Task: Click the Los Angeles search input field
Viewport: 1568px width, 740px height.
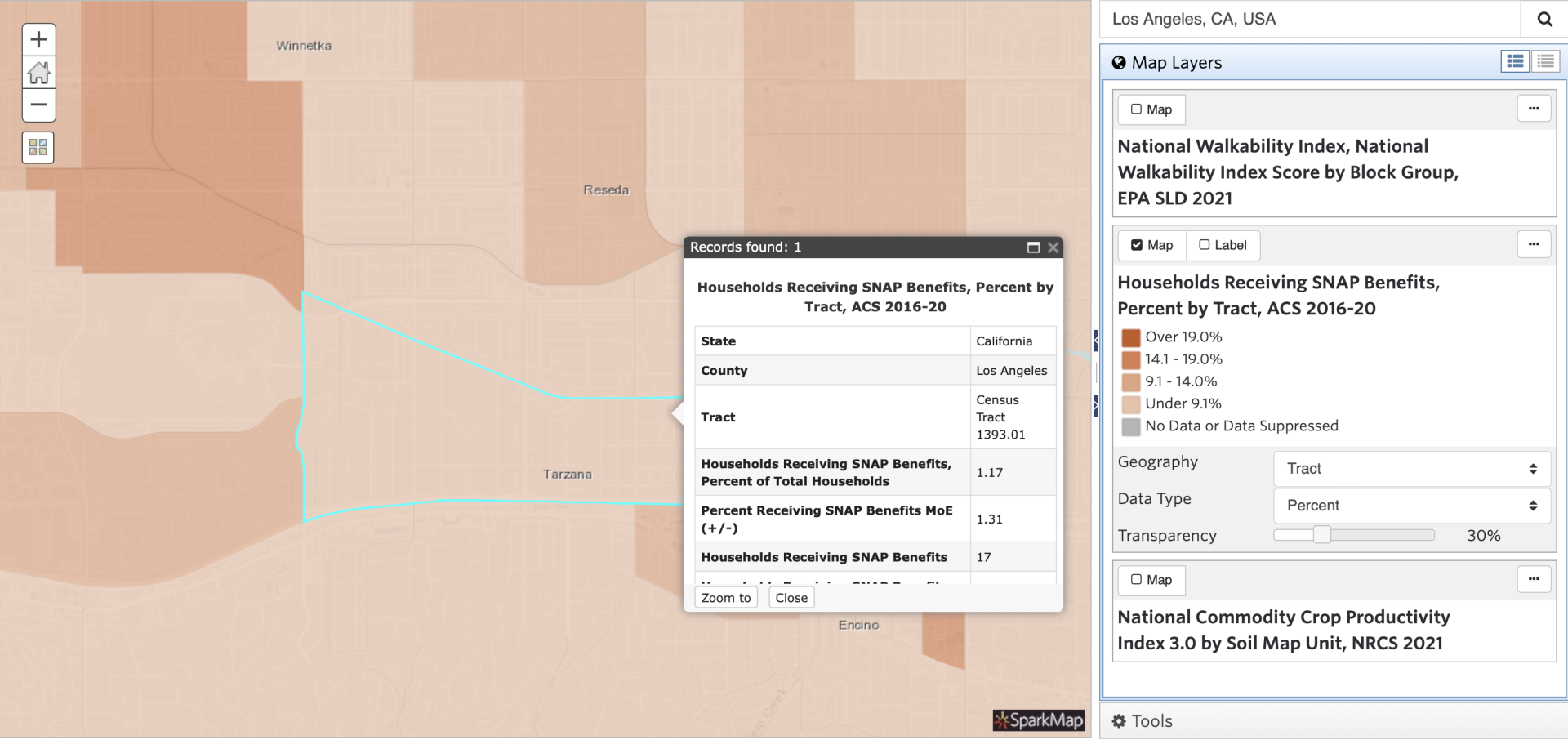Action: 1307,19
